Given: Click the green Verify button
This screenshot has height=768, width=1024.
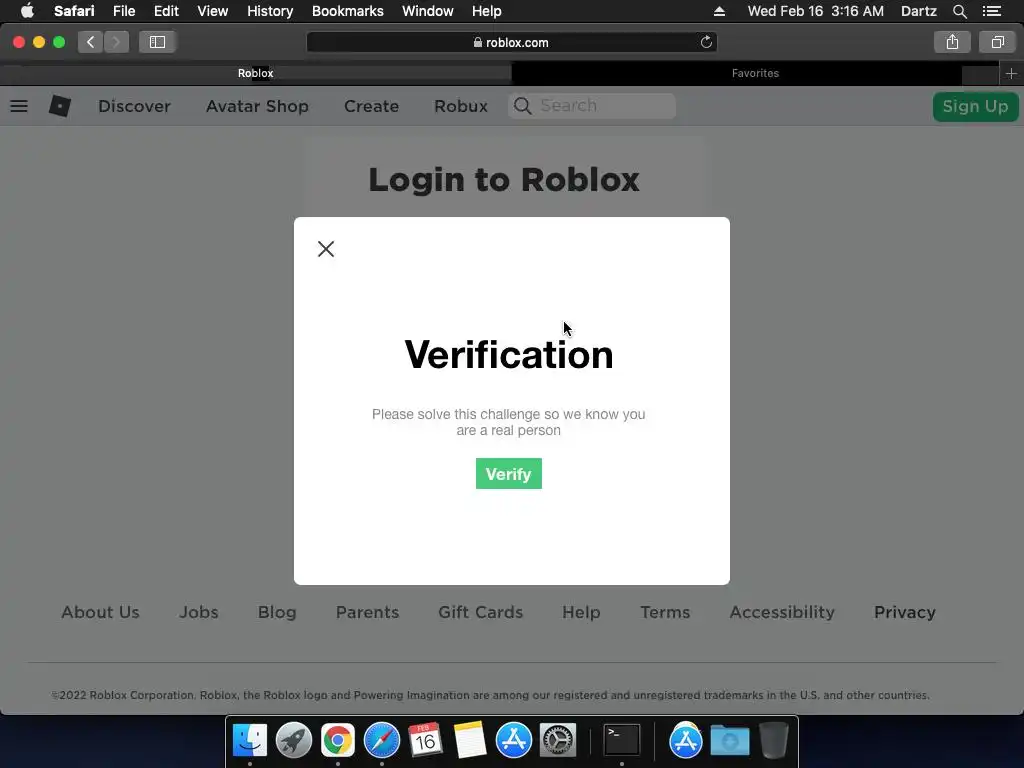Looking at the screenshot, I should pos(509,473).
